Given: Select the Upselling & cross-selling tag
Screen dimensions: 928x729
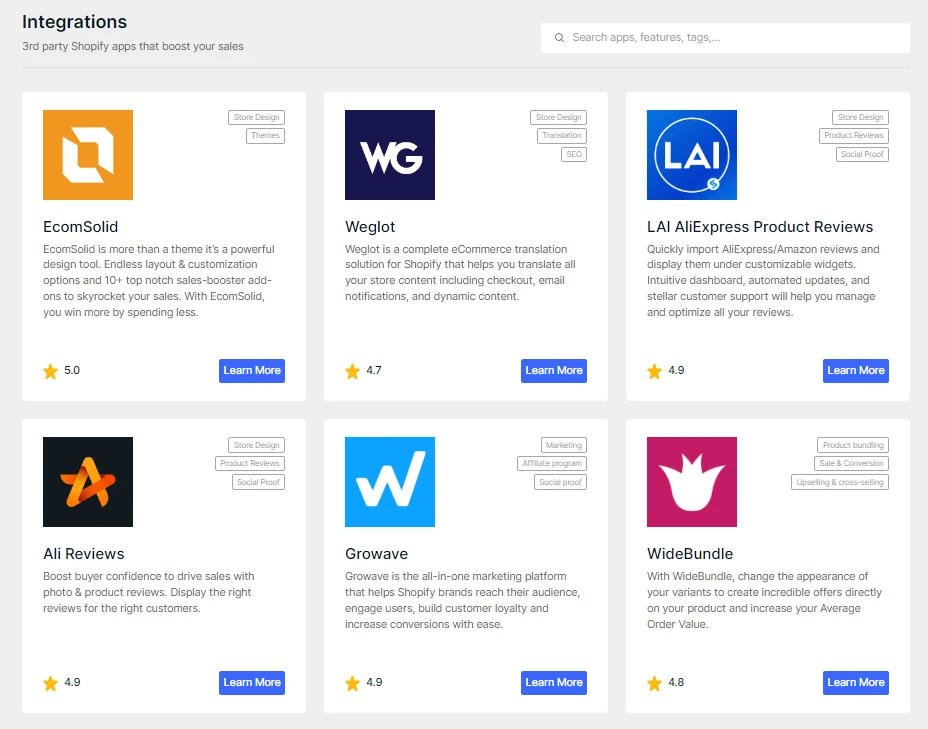Looking at the screenshot, I should click(x=840, y=482).
